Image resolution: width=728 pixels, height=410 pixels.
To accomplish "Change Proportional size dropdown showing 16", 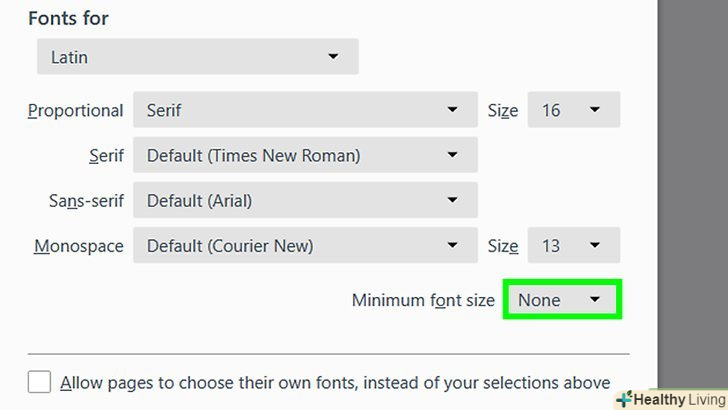I will click(574, 110).
